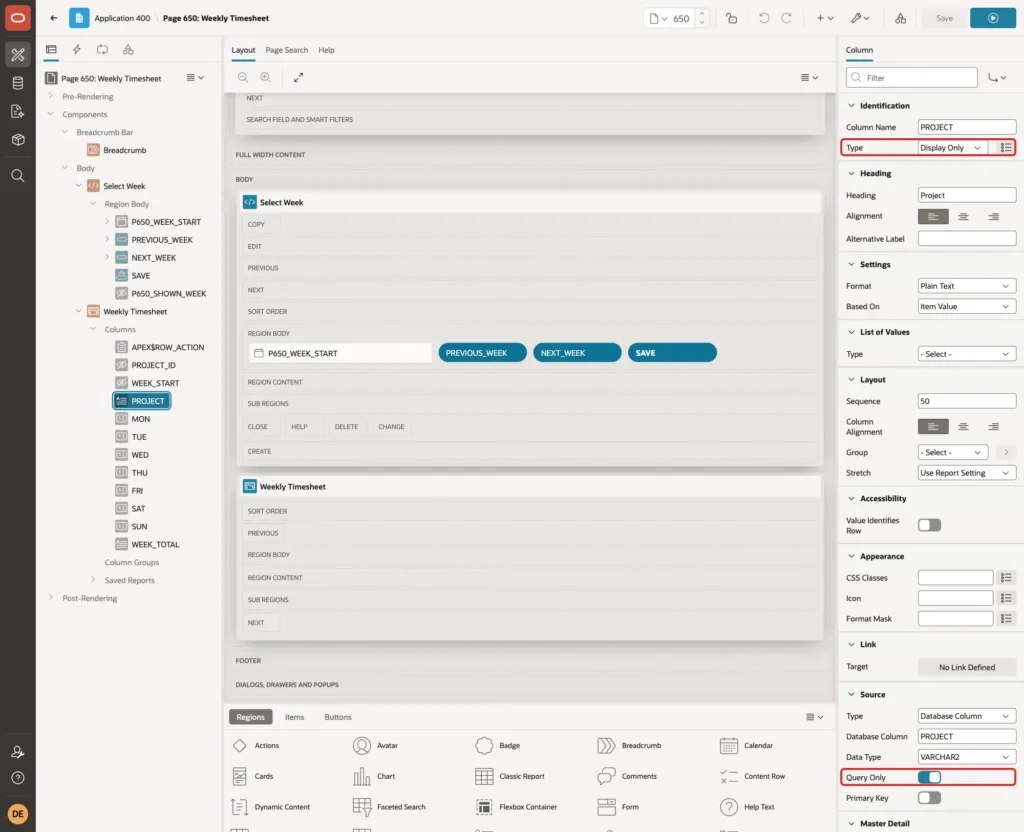The height and width of the screenshot is (832, 1024).
Task: Click the Application 400 breadcrumb
Action: pos(122,18)
